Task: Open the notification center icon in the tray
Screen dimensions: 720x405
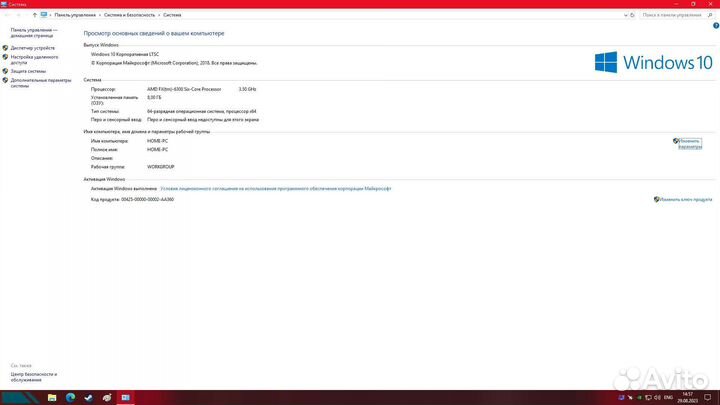Action: coord(708,398)
